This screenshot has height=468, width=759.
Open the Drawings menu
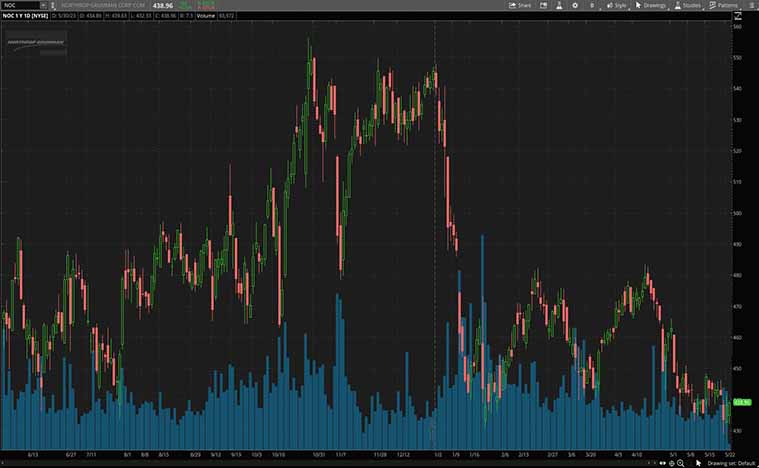[651, 5]
